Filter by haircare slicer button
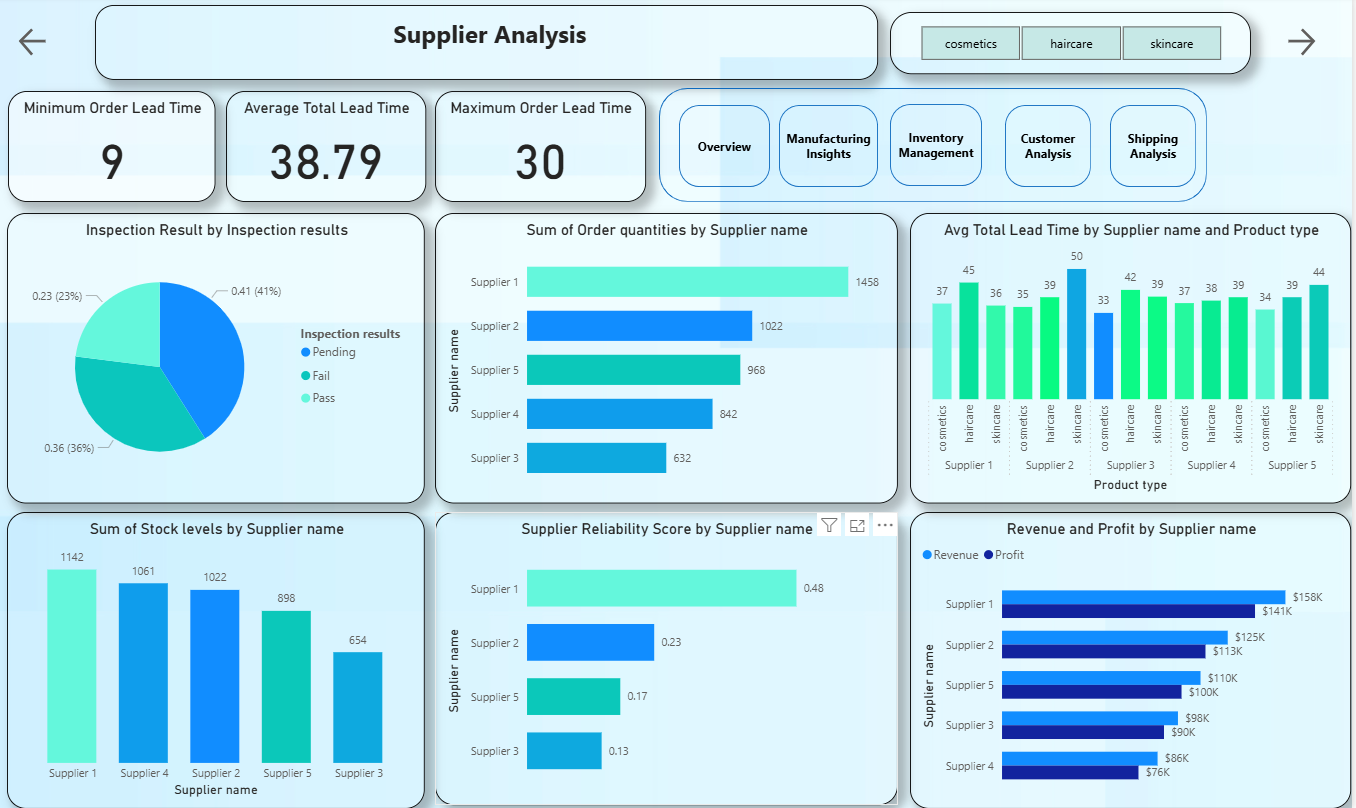Screen dimensions: 1356x808 point(1071,44)
